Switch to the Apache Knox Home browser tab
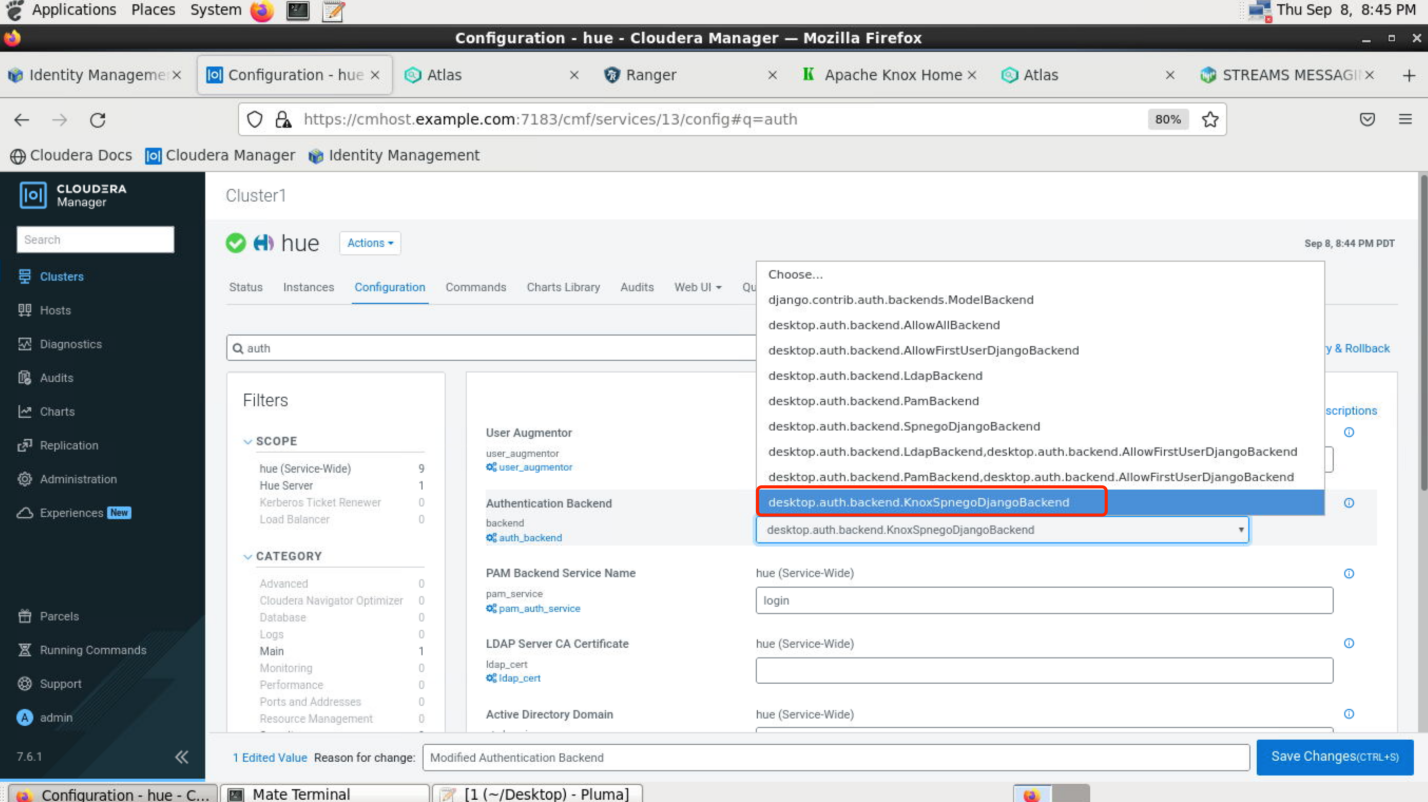This screenshot has width=1428, height=802. click(x=890, y=75)
